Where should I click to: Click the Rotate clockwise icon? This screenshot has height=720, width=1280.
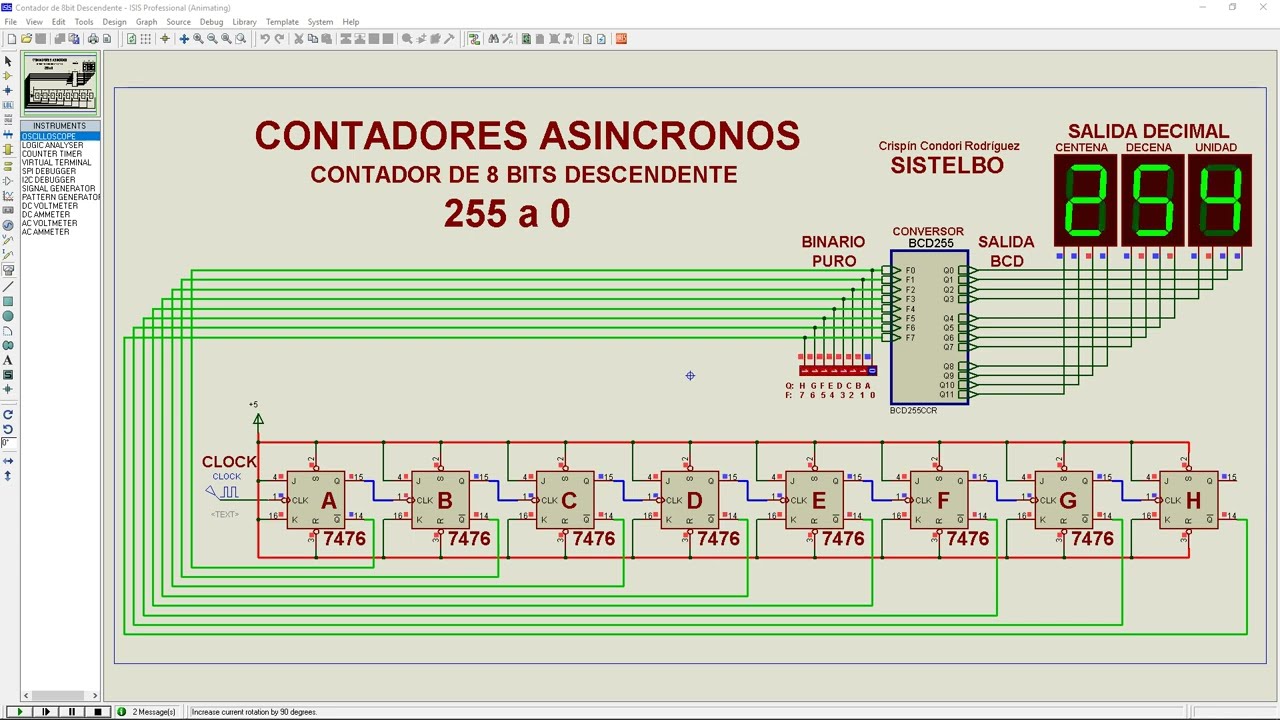(x=8, y=414)
